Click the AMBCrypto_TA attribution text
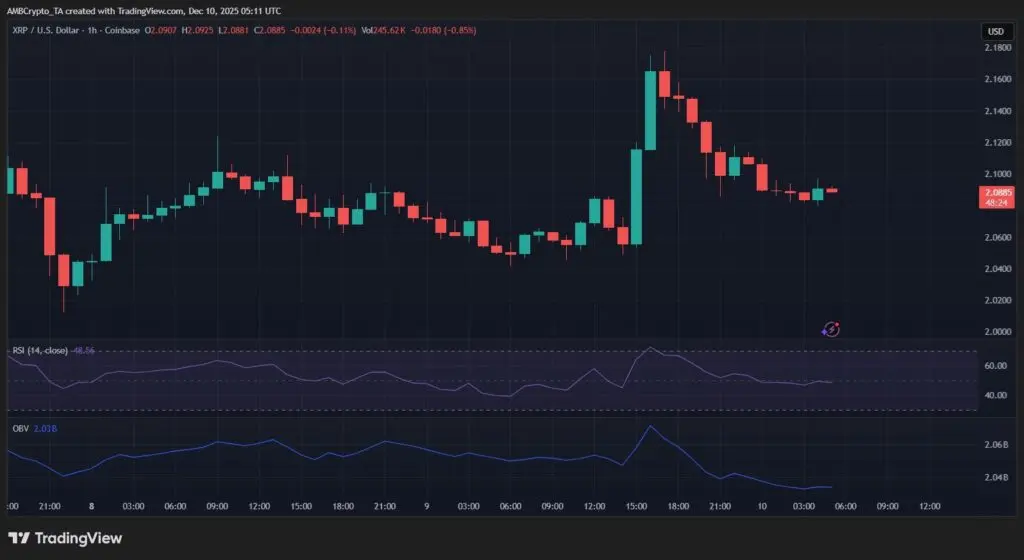Image resolution: width=1024 pixels, height=560 pixels. (x=43, y=7)
